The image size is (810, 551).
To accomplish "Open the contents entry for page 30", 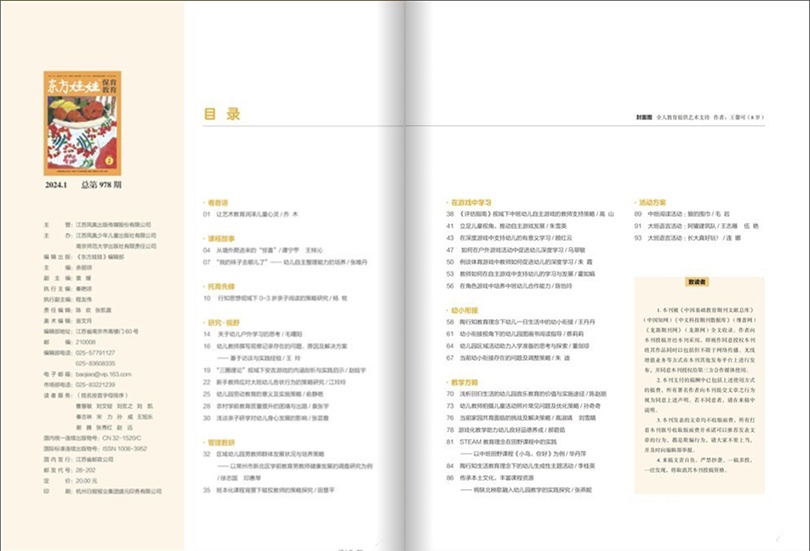I will 266,418.
